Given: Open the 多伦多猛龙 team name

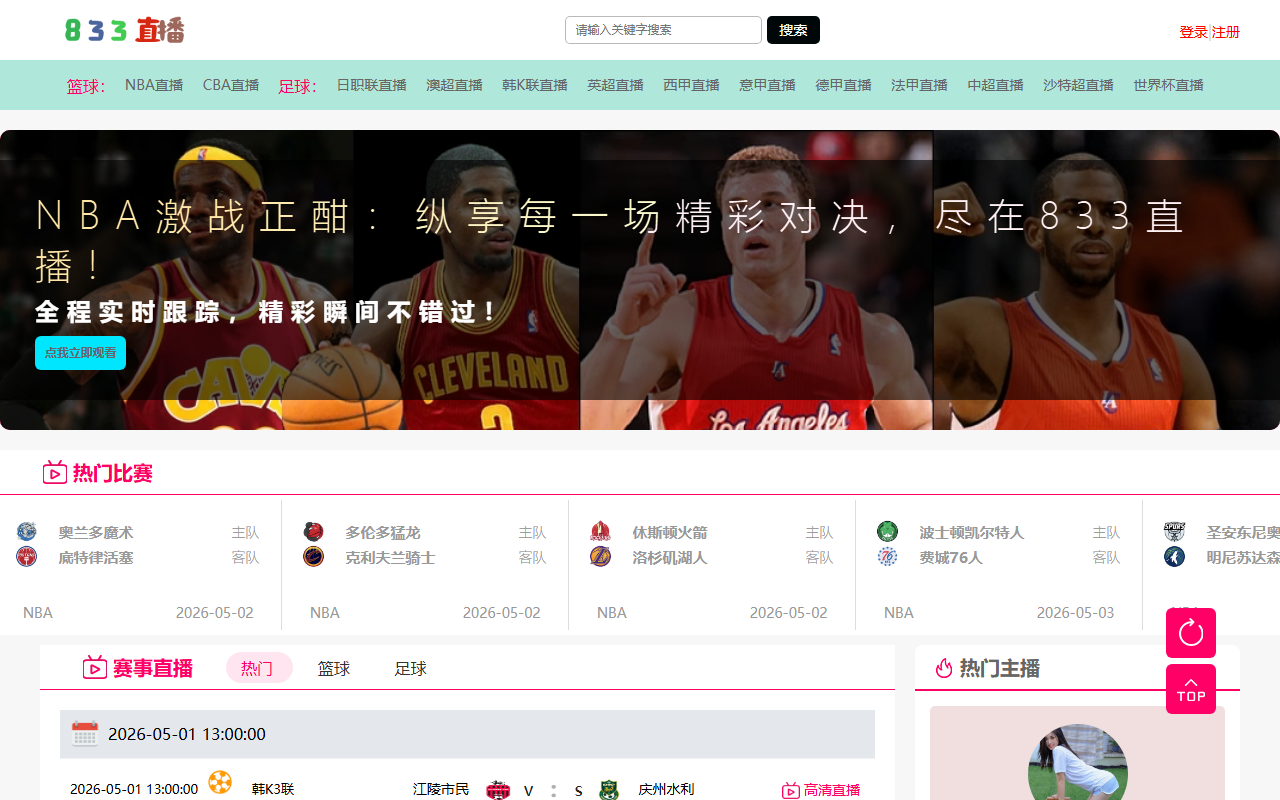Looking at the screenshot, I should click(x=383, y=533).
